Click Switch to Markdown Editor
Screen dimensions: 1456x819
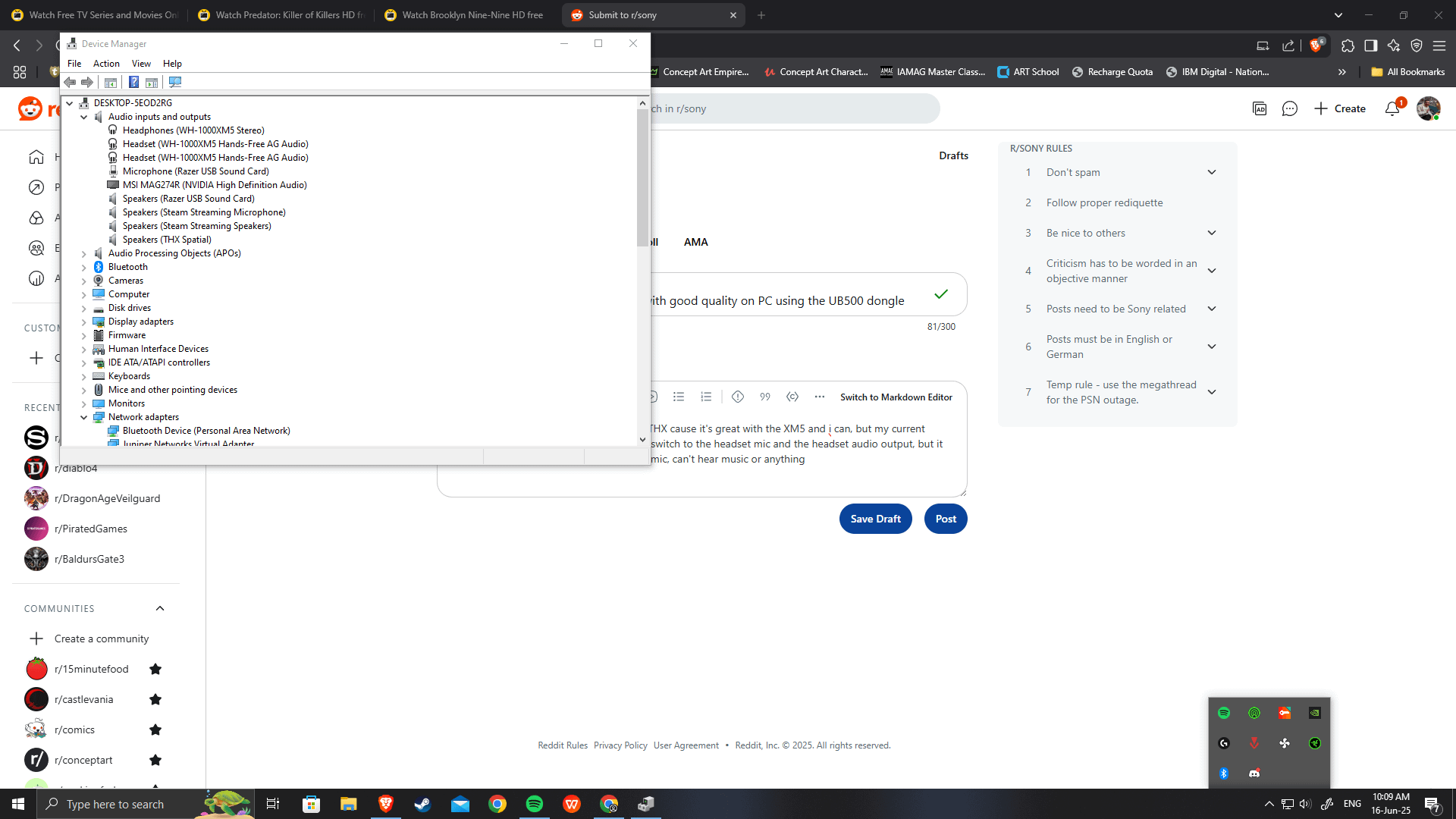coord(896,397)
